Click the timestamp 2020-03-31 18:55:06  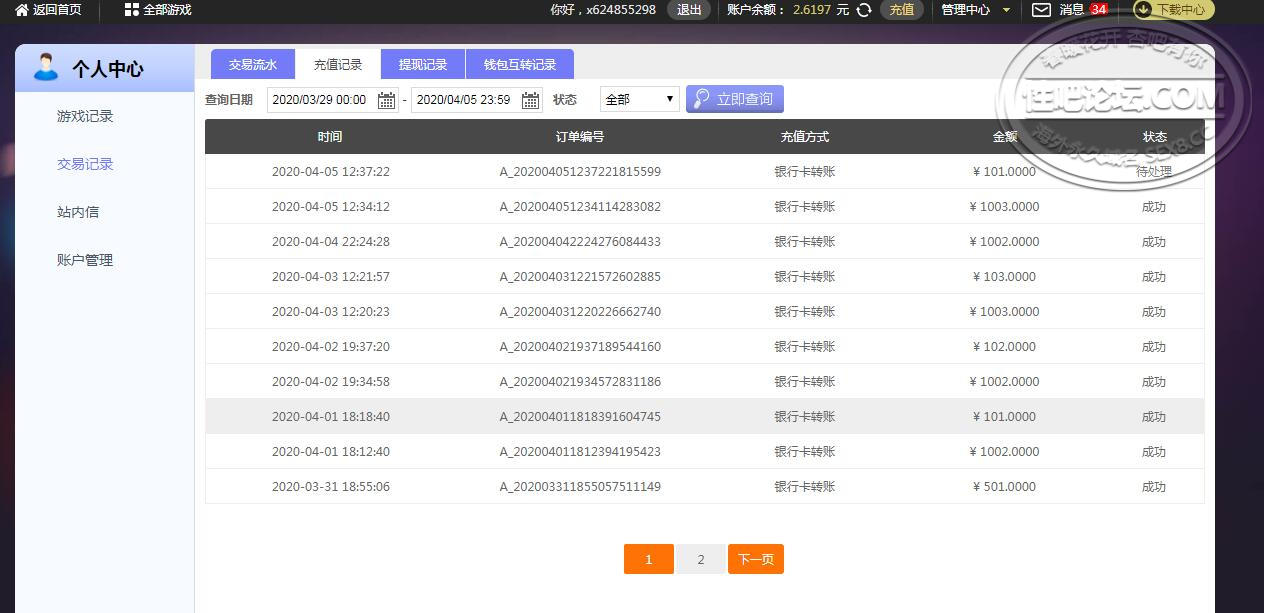331,487
